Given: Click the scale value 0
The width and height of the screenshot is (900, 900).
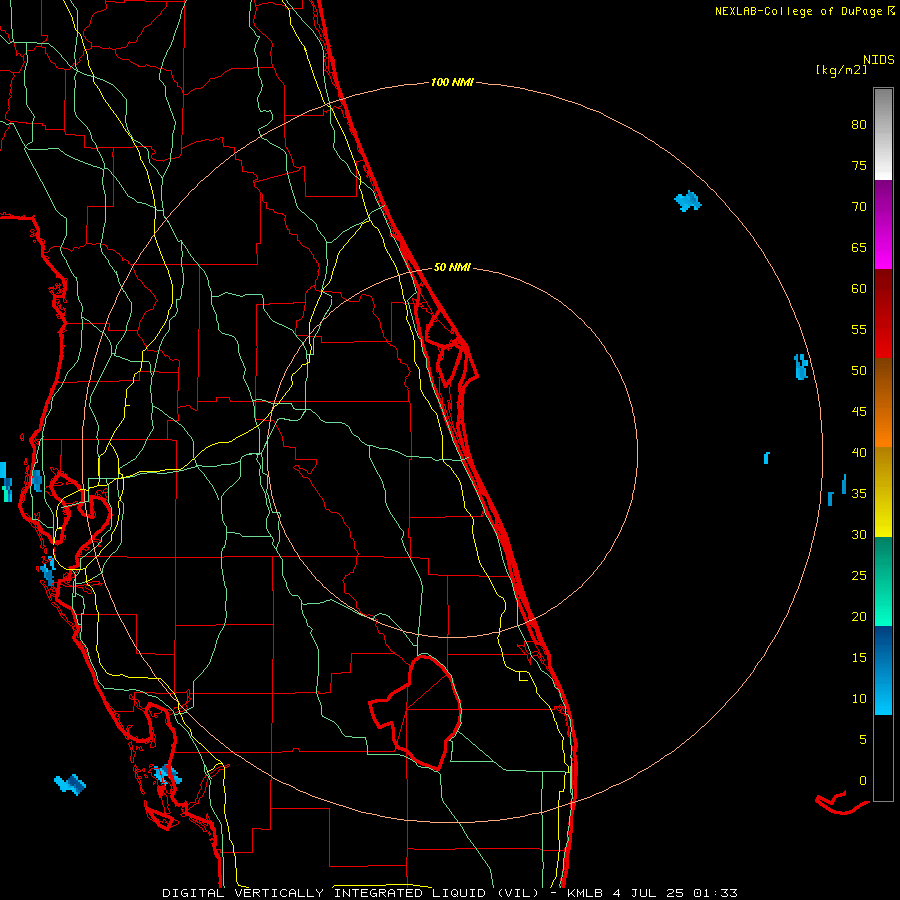Looking at the screenshot, I should pos(863,781).
